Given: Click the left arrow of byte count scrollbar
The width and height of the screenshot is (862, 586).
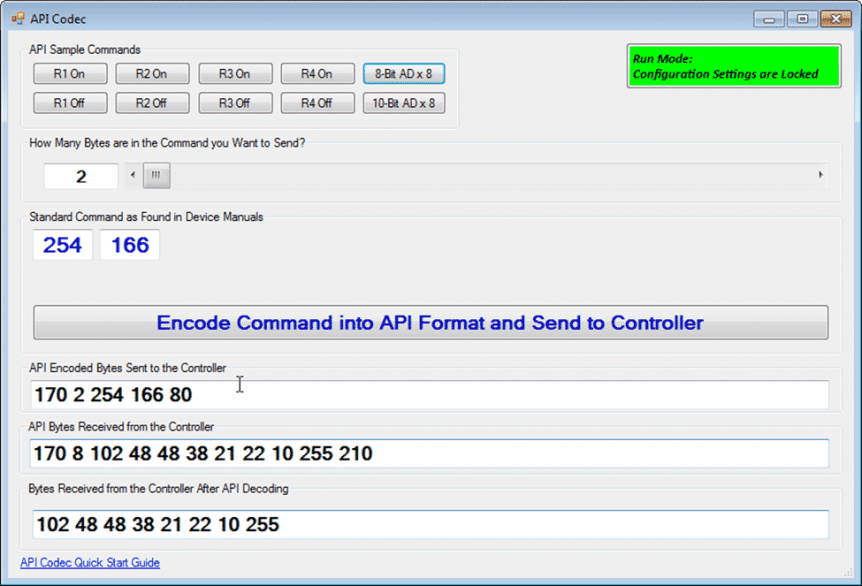Looking at the screenshot, I should click(x=132, y=175).
